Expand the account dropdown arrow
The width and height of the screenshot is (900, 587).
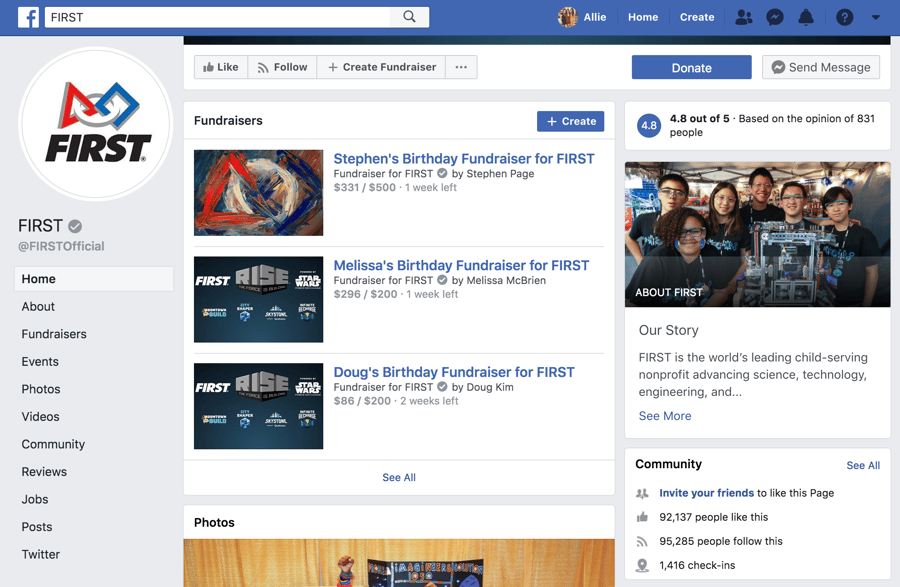click(875, 17)
